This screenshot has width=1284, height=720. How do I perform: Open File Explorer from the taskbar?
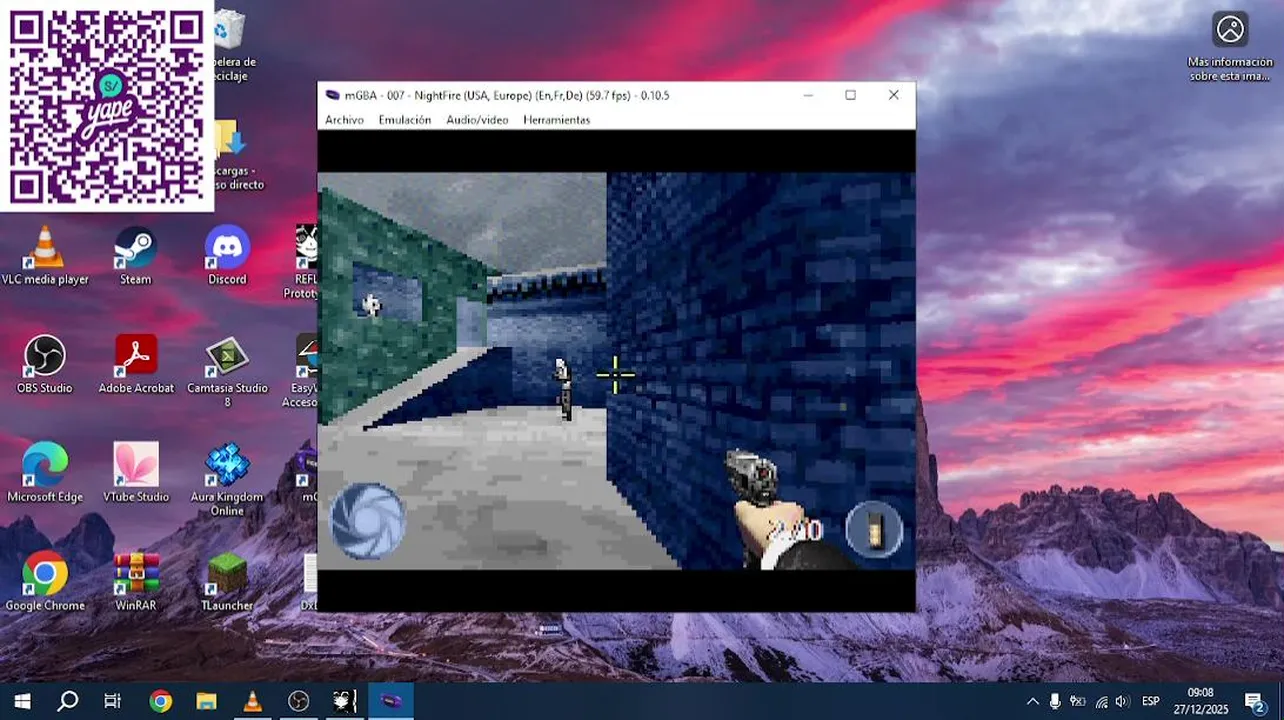pyautogui.click(x=206, y=701)
